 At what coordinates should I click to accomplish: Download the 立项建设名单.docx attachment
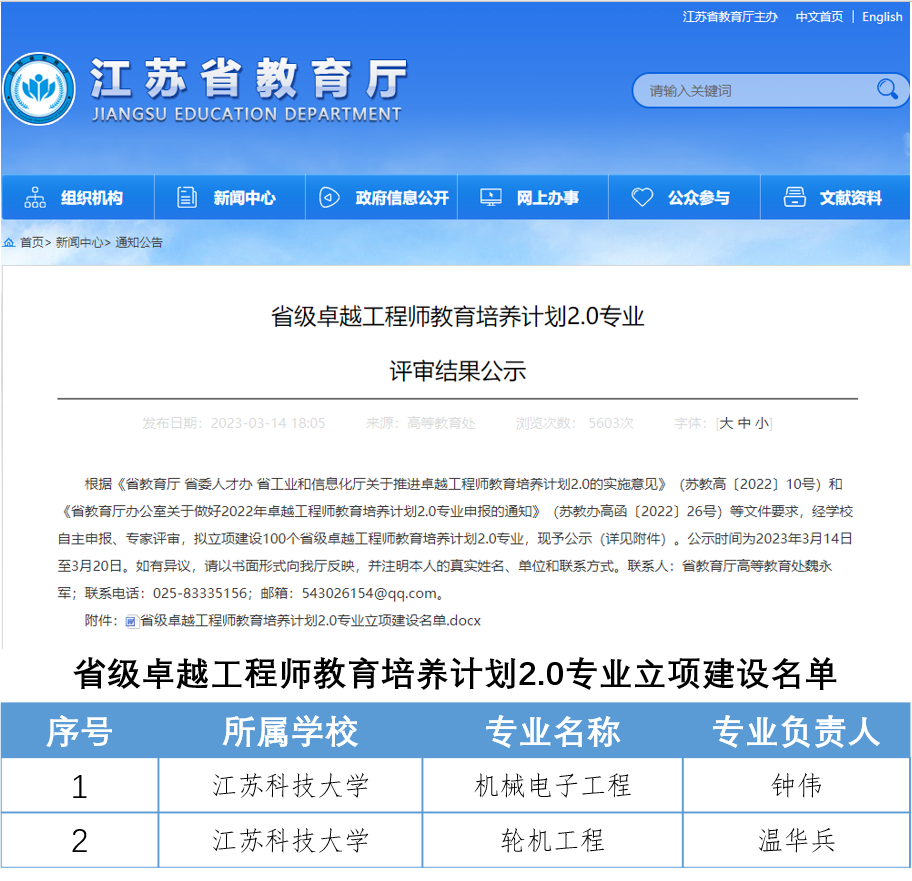(310, 621)
